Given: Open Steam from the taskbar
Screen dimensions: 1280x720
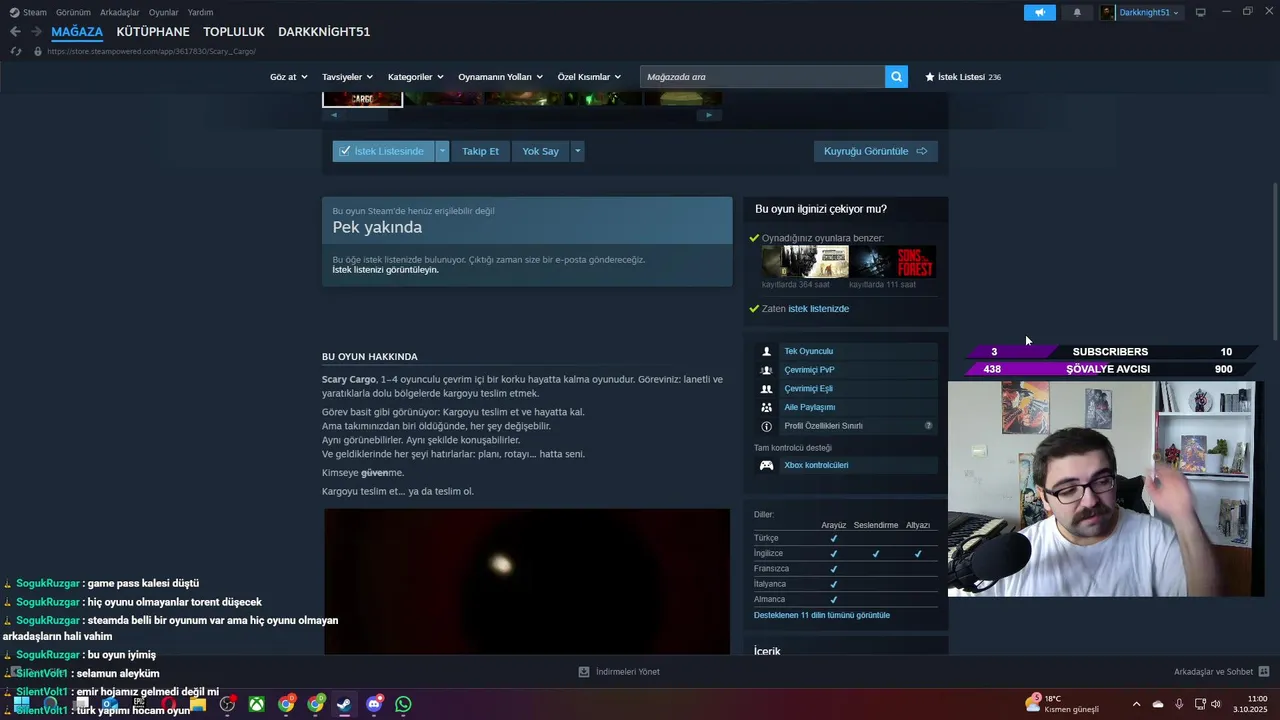Looking at the screenshot, I should 344,704.
